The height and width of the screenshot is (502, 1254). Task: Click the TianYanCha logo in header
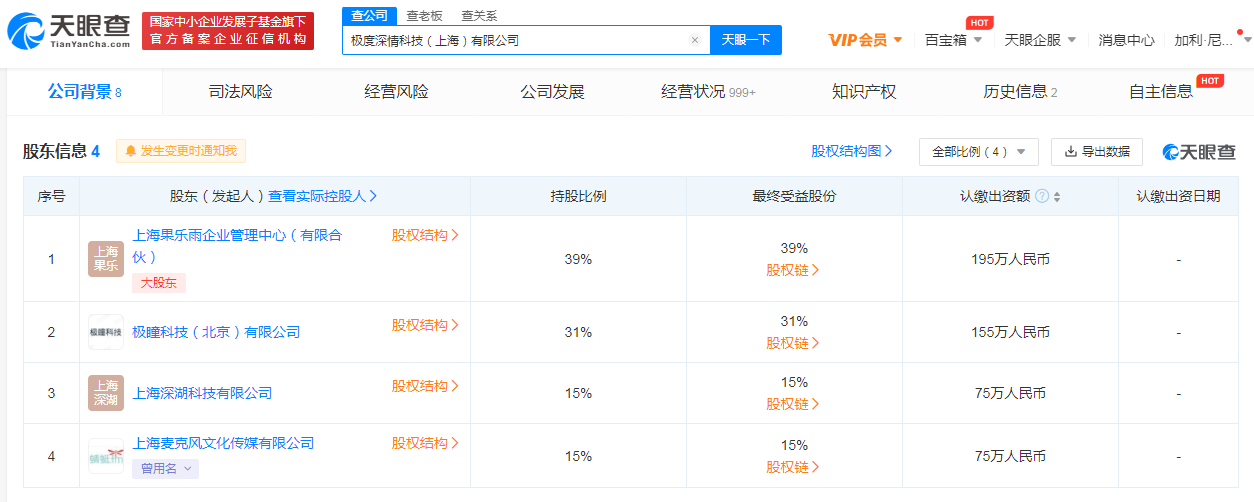pos(69,32)
